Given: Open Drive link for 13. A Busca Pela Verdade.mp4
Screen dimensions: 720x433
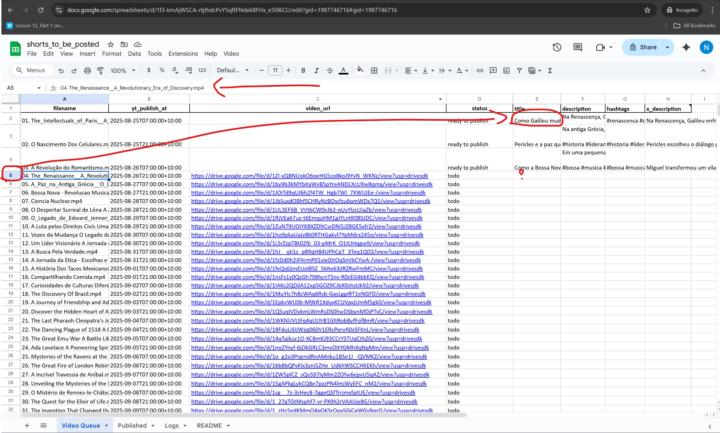Looking at the screenshot, I should point(307,252).
